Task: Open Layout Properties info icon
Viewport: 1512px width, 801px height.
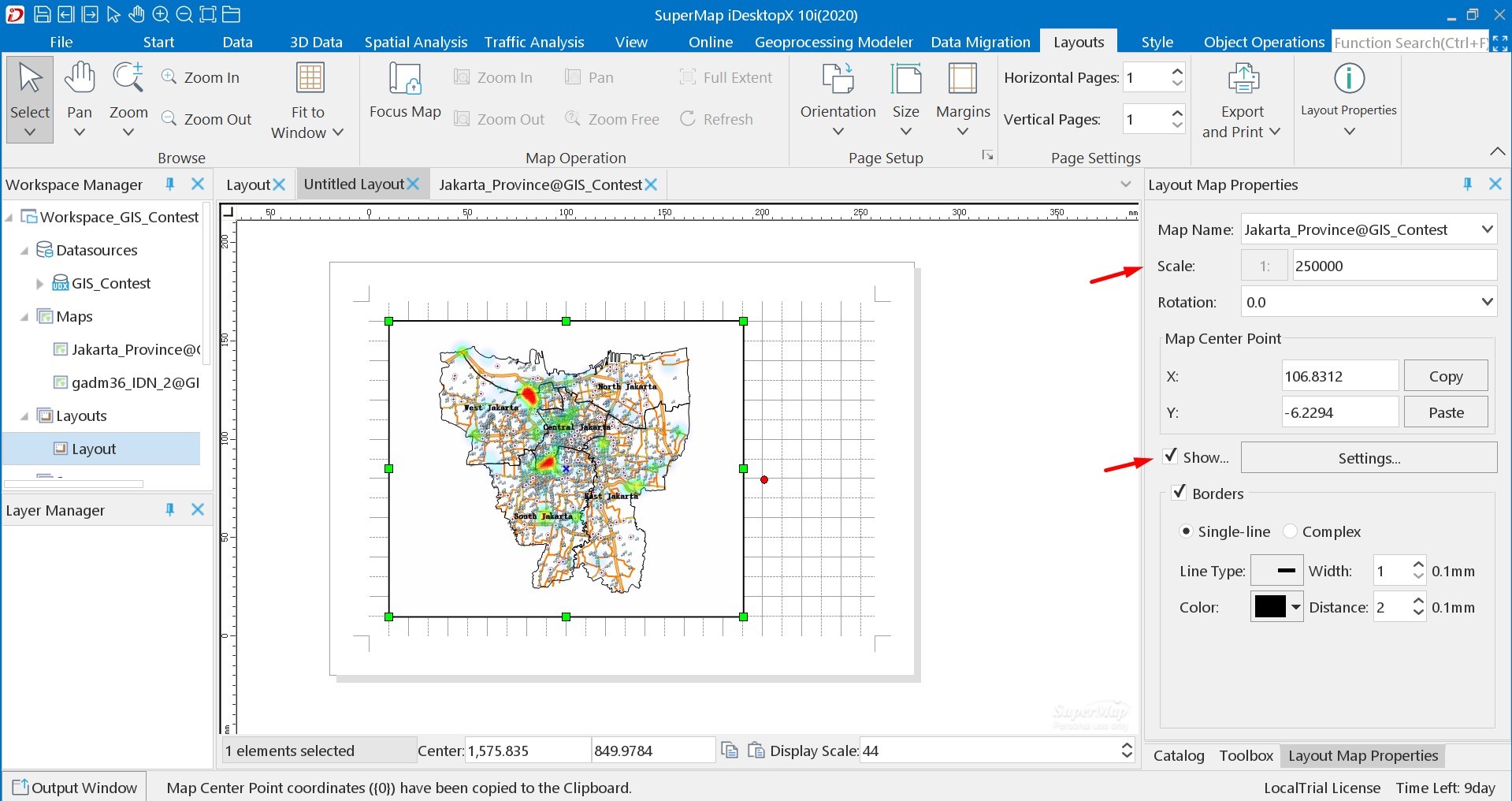Action: [x=1349, y=78]
